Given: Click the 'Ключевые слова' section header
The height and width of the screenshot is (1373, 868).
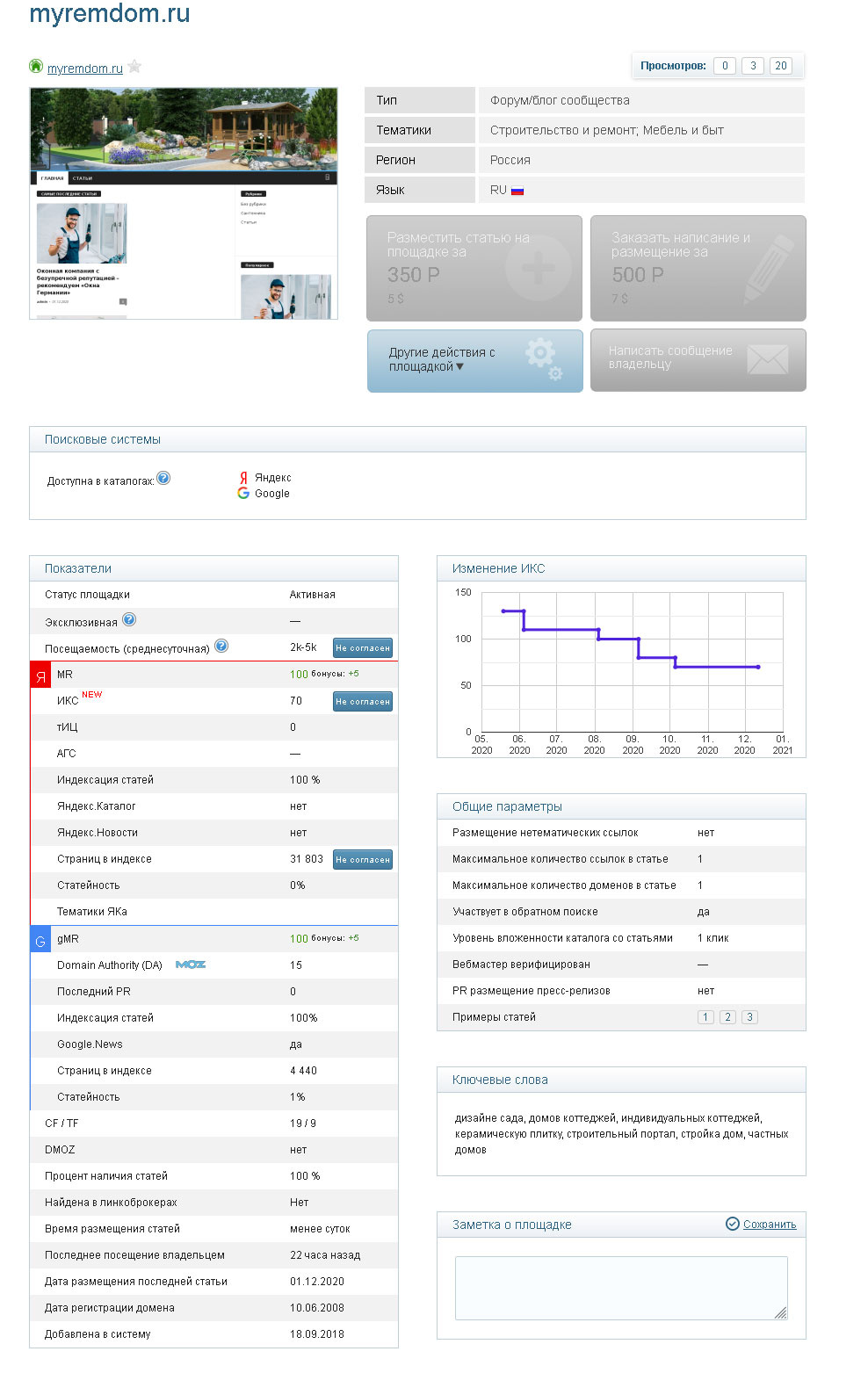Looking at the screenshot, I should click(x=500, y=1080).
